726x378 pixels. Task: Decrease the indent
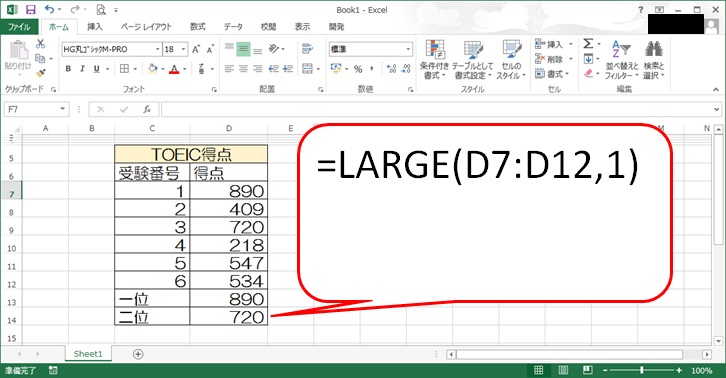coord(274,69)
